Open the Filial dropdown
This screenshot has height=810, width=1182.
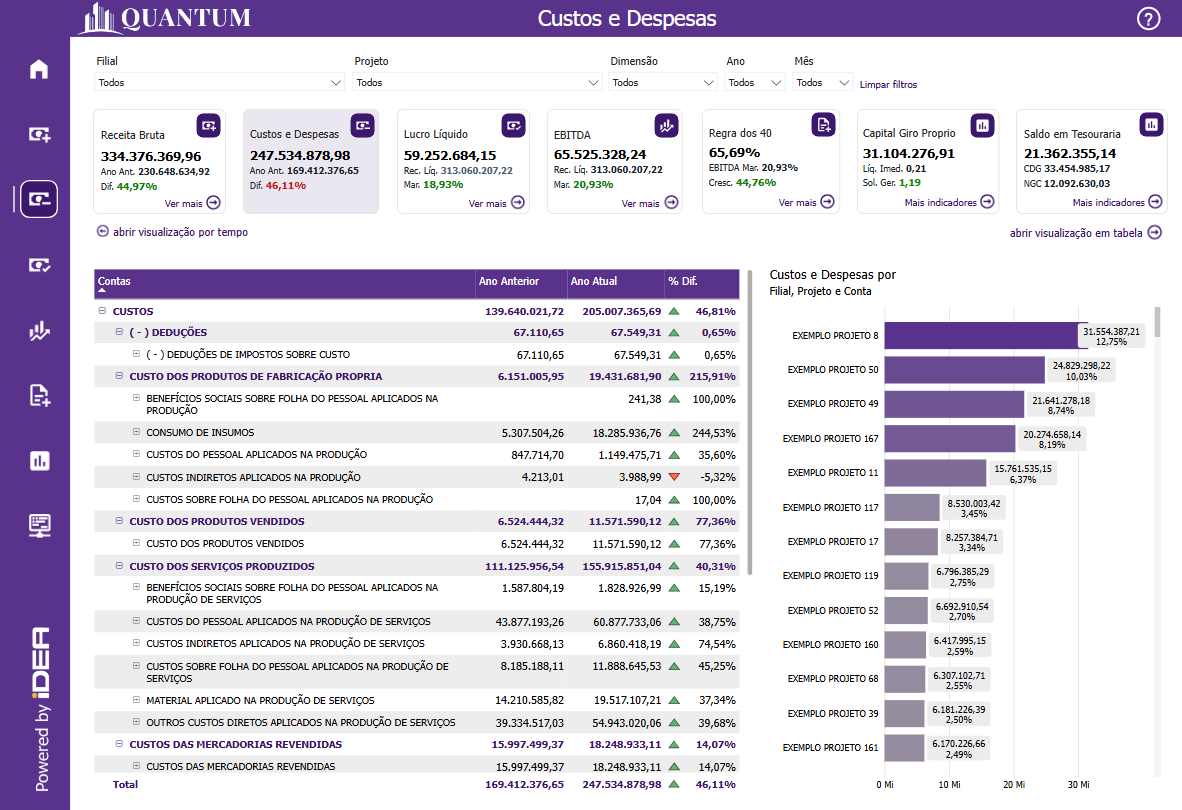(x=220, y=83)
